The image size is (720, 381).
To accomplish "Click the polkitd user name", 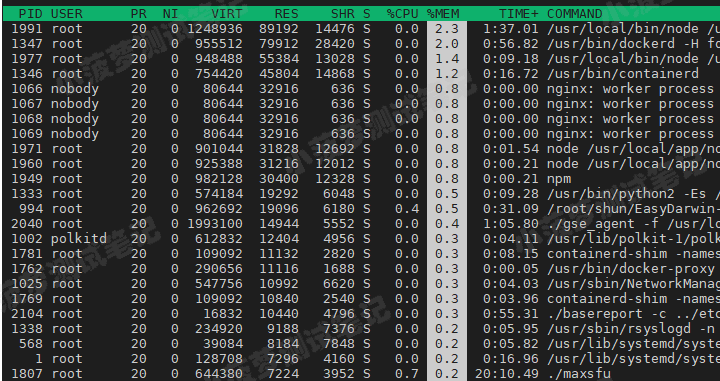I will pos(79,239).
